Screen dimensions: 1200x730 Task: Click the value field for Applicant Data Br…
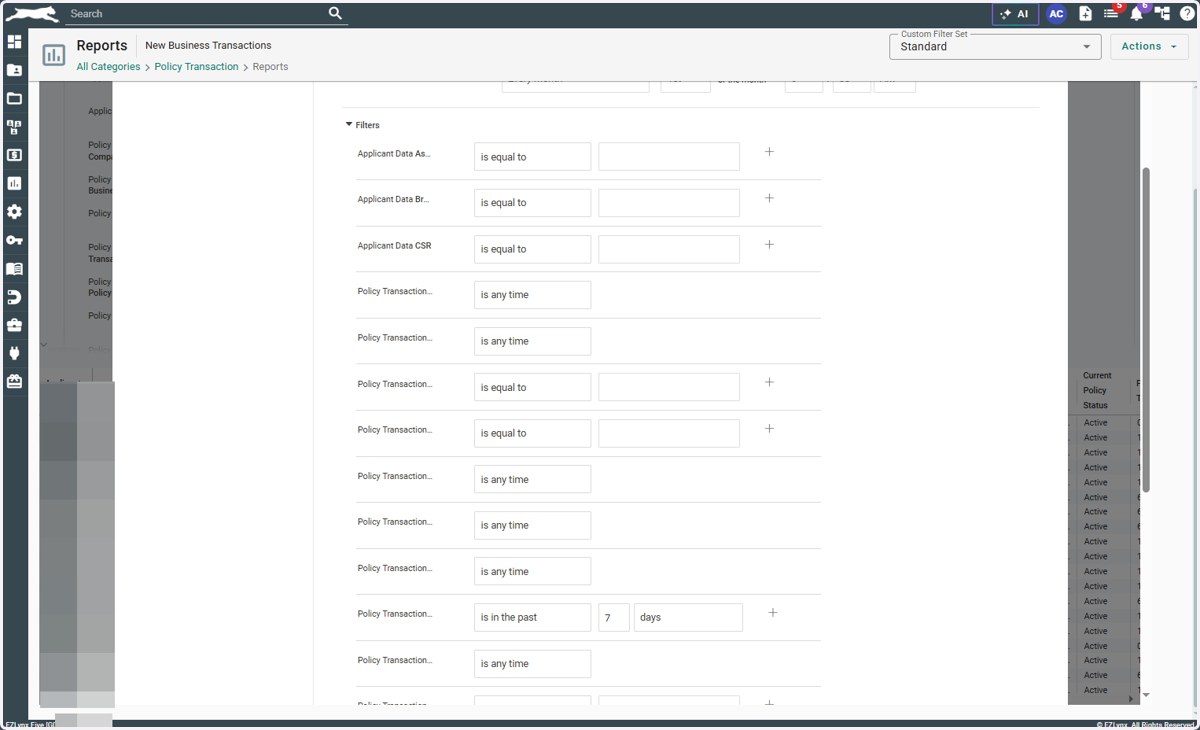click(x=669, y=203)
